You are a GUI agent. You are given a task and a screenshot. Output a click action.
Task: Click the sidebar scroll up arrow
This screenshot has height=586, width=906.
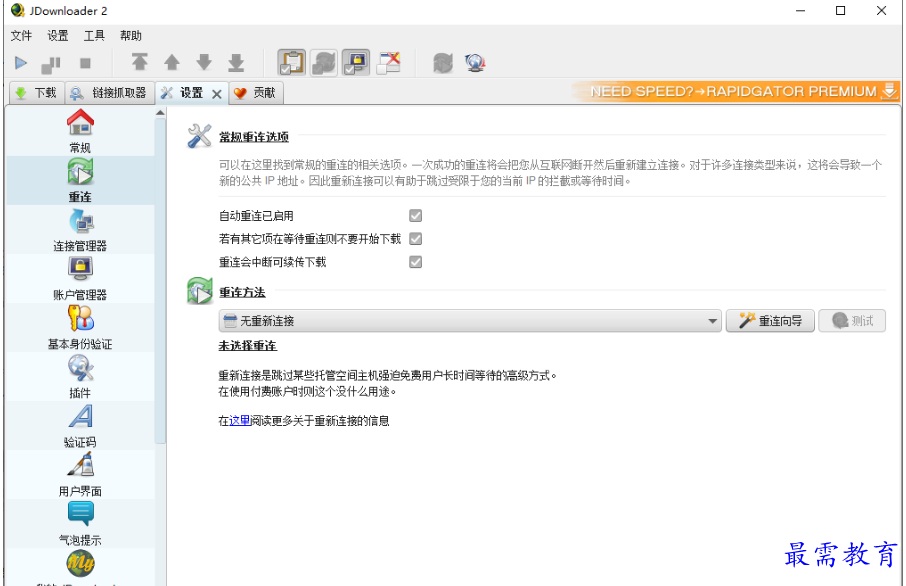point(160,113)
